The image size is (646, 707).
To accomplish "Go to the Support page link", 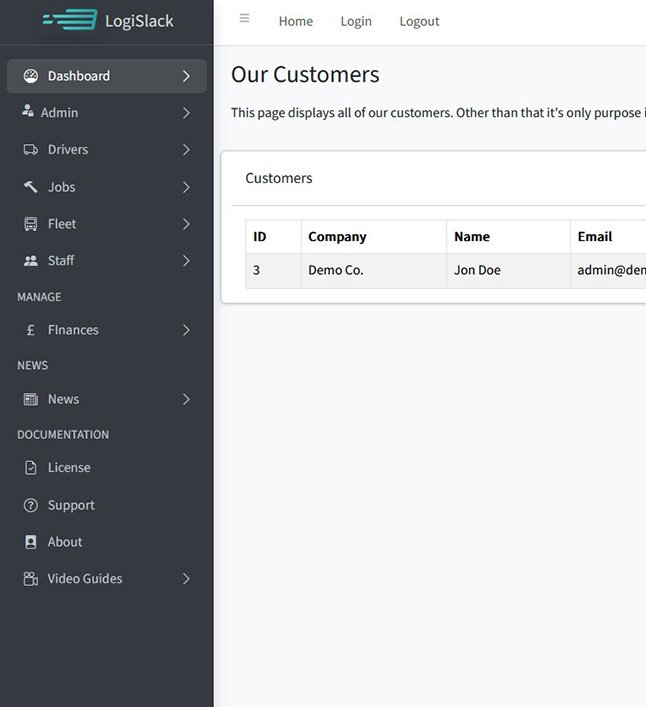I will [x=71, y=505].
